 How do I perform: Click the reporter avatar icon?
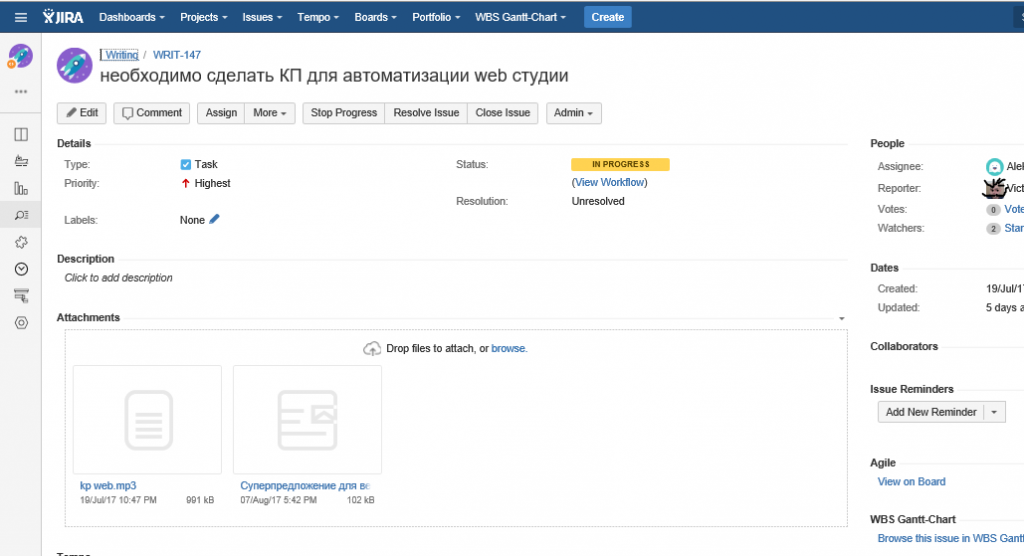tap(994, 188)
